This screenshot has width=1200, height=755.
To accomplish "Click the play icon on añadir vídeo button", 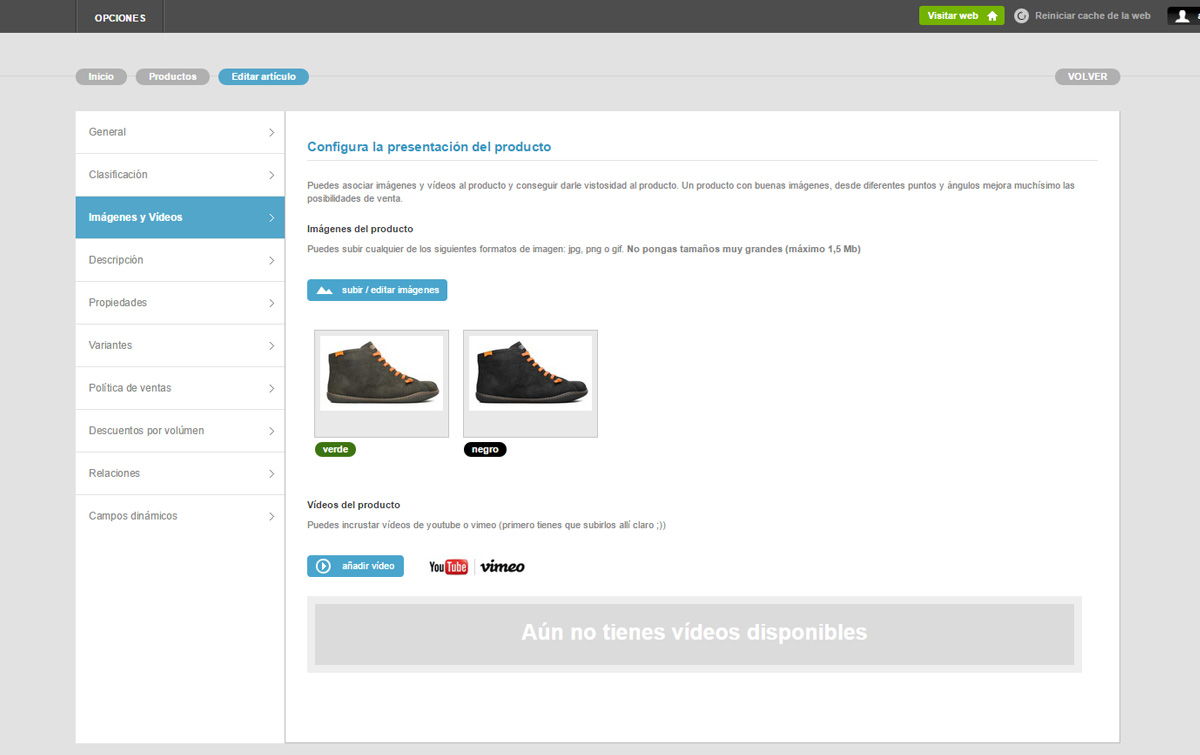I will pyautogui.click(x=323, y=566).
